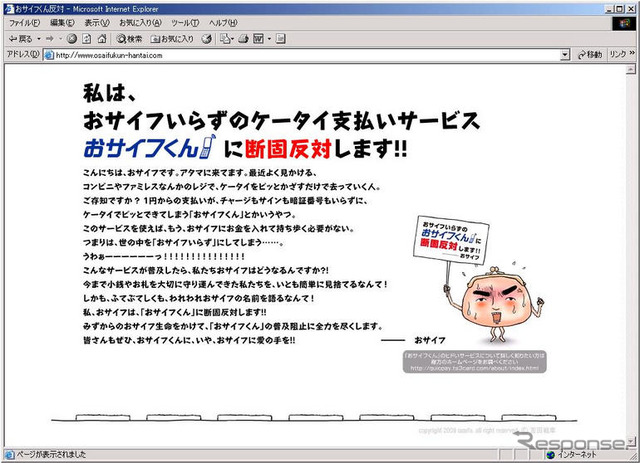The height and width of the screenshot is (463, 640).
Task: Expand the forward history dropdown arrow
Action: [60, 39]
